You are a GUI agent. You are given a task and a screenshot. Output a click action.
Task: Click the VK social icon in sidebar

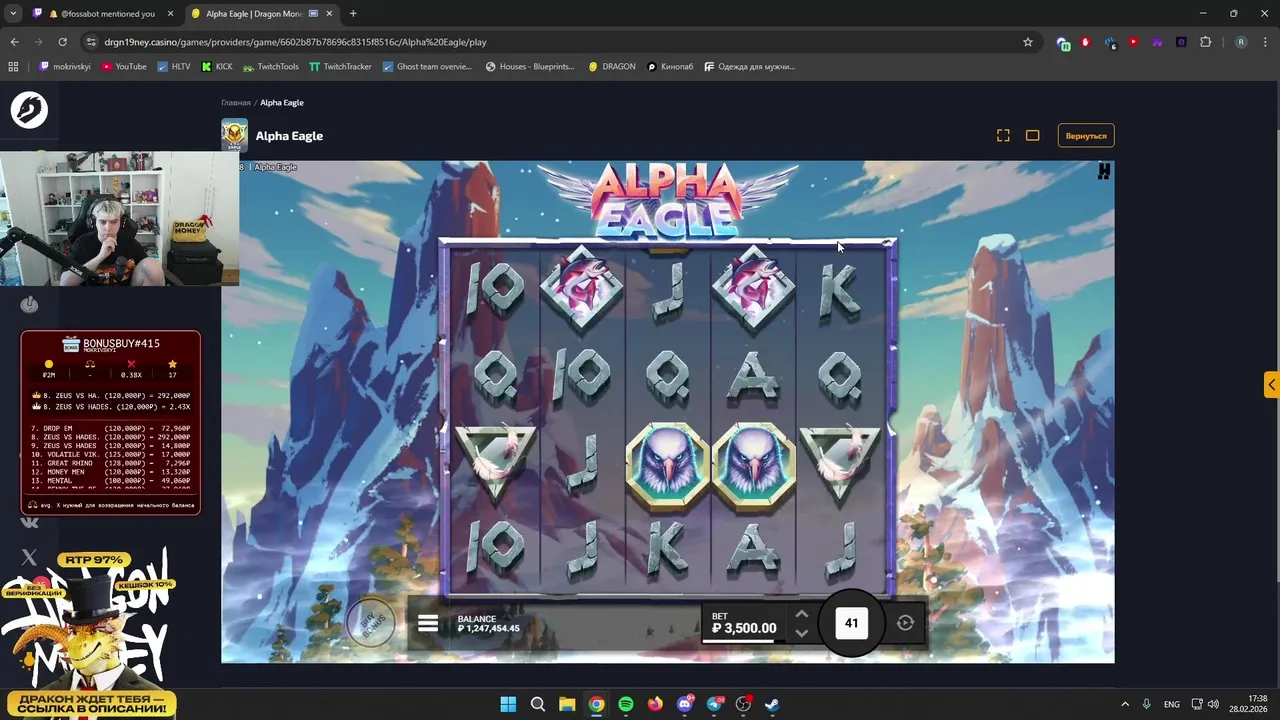[29, 522]
